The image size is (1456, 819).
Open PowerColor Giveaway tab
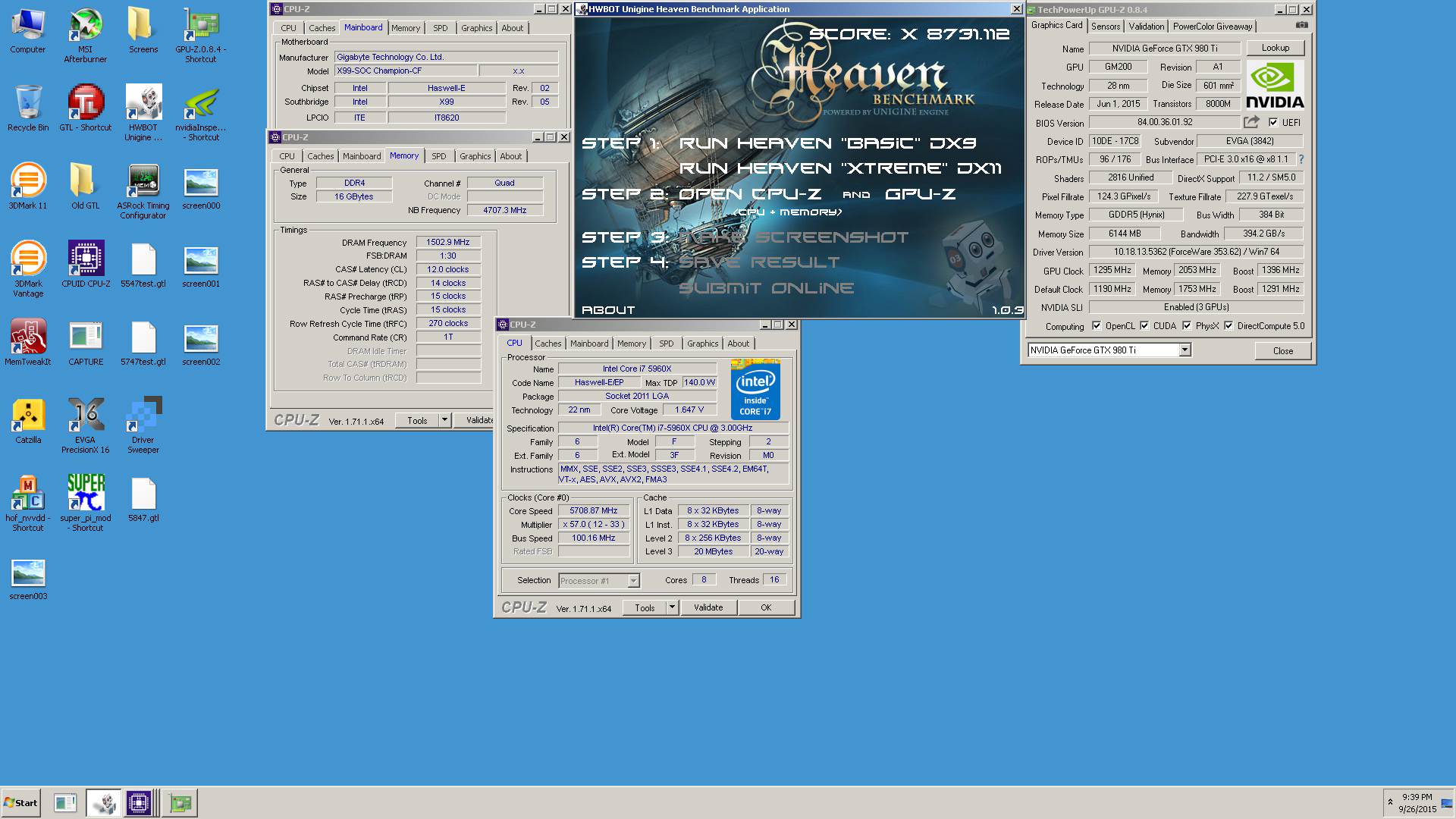[x=1212, y=26]
